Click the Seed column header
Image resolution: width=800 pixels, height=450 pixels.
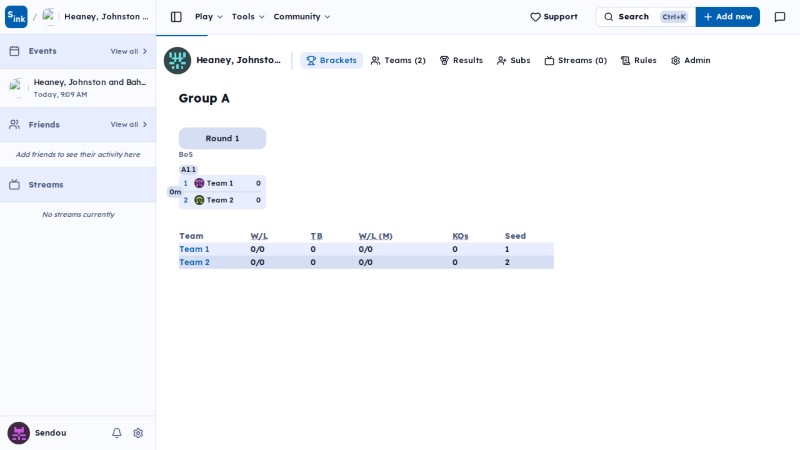(x=515, y=236)
